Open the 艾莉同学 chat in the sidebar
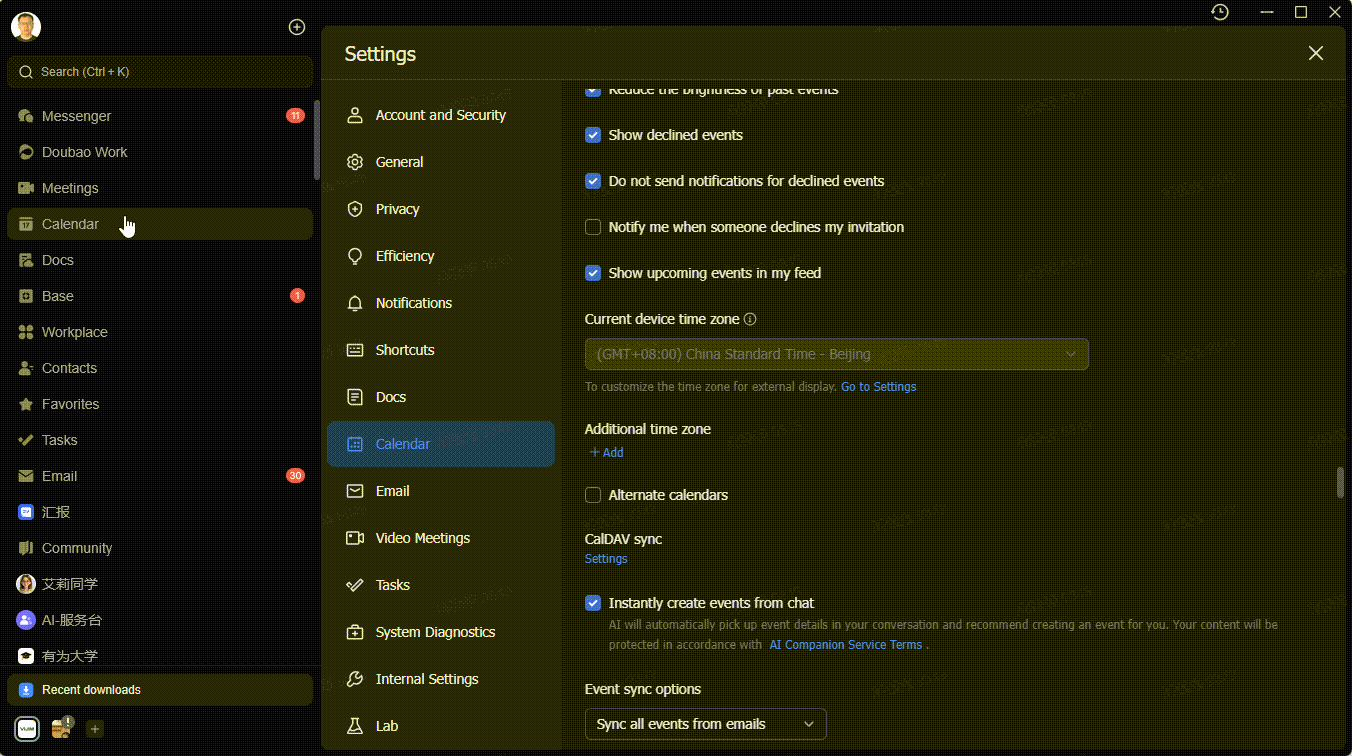Viewport: 1352px width, 756px height. click(x=160, y=584)
